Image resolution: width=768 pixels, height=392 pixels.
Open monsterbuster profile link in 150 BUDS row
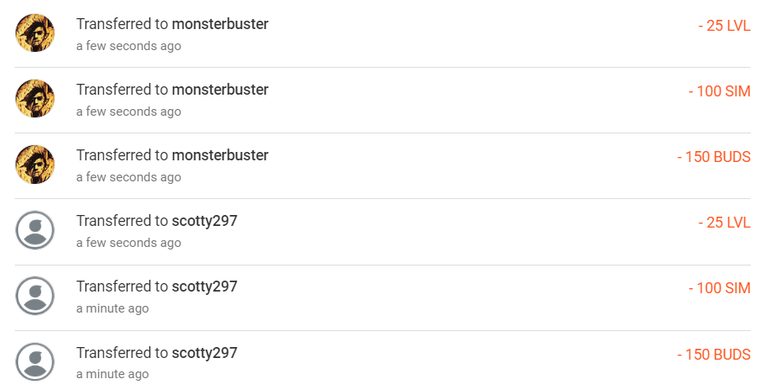pos(220,155)
